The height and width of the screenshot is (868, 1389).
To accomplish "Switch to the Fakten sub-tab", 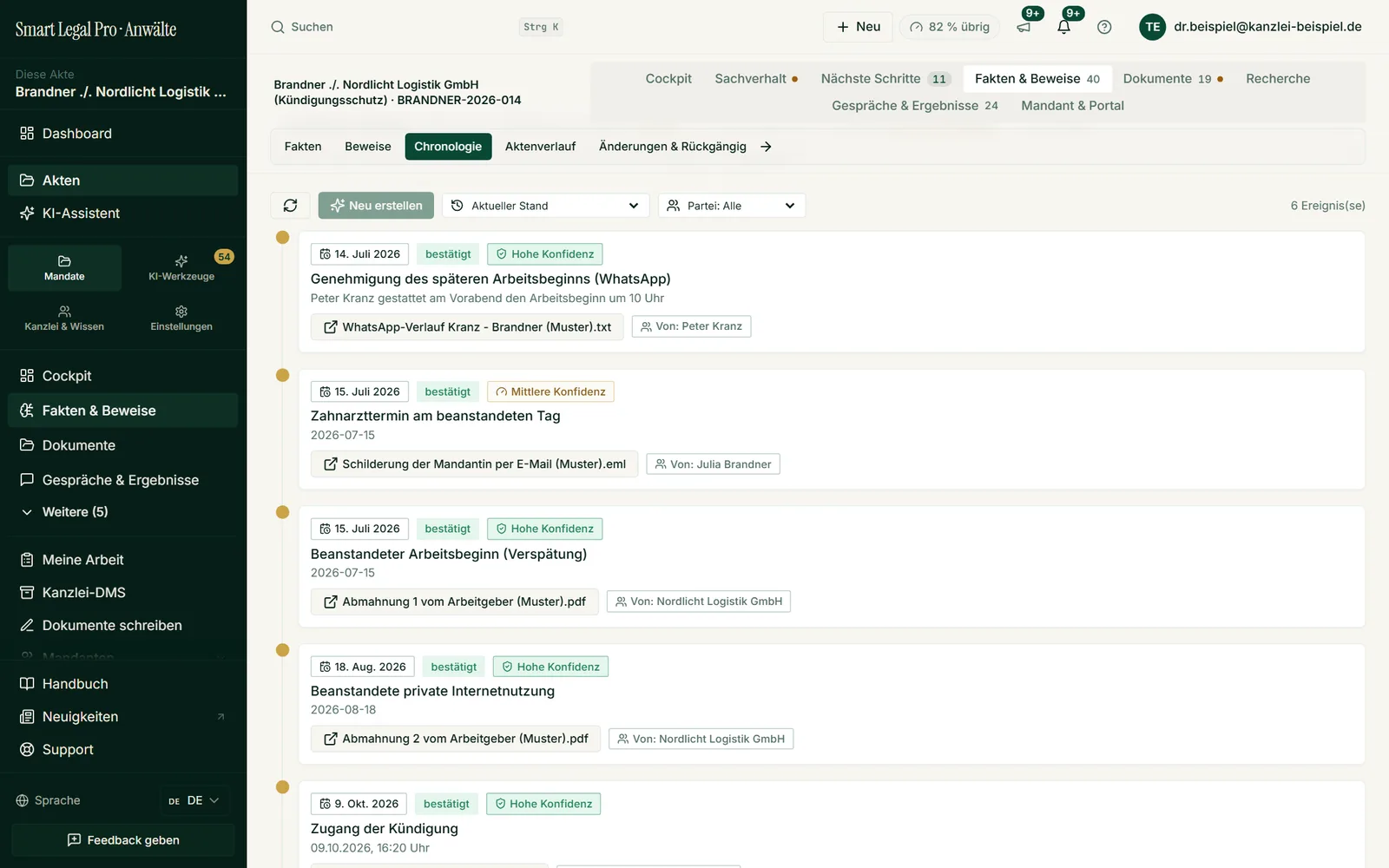I will [x=303, y=147].
